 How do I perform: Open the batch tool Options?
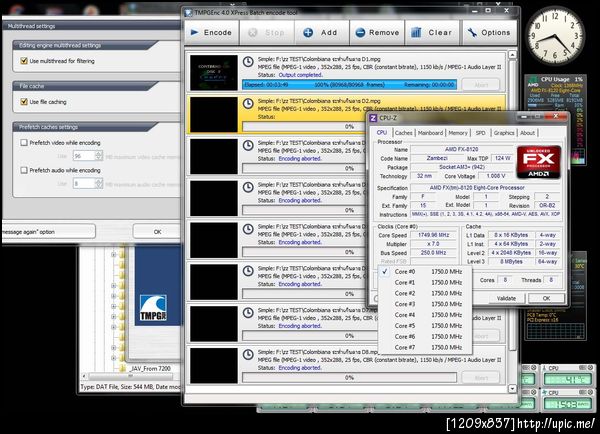click(489, 33)
